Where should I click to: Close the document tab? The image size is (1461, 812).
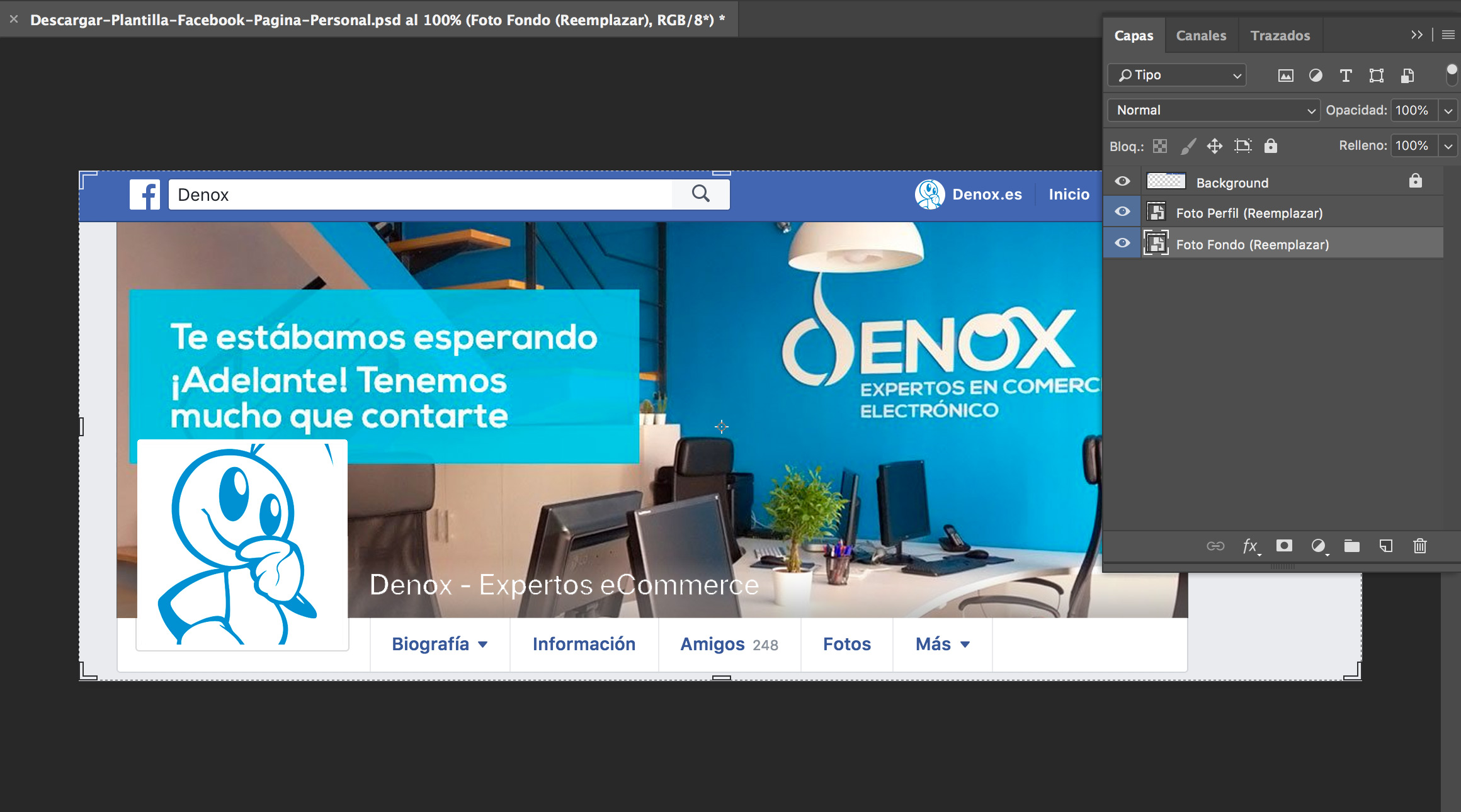[14, 20]
